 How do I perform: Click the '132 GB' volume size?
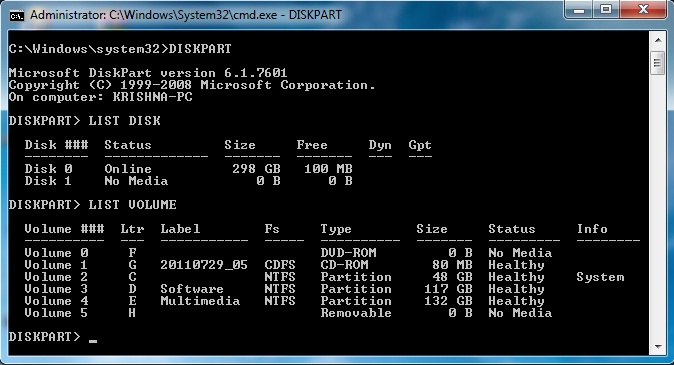point(448,301)
